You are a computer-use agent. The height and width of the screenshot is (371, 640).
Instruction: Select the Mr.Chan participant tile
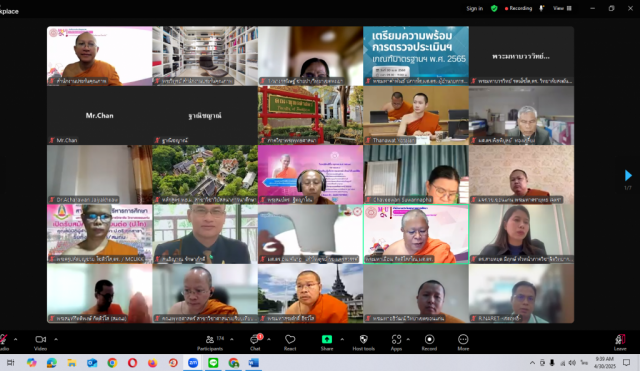tap(100, 116)
